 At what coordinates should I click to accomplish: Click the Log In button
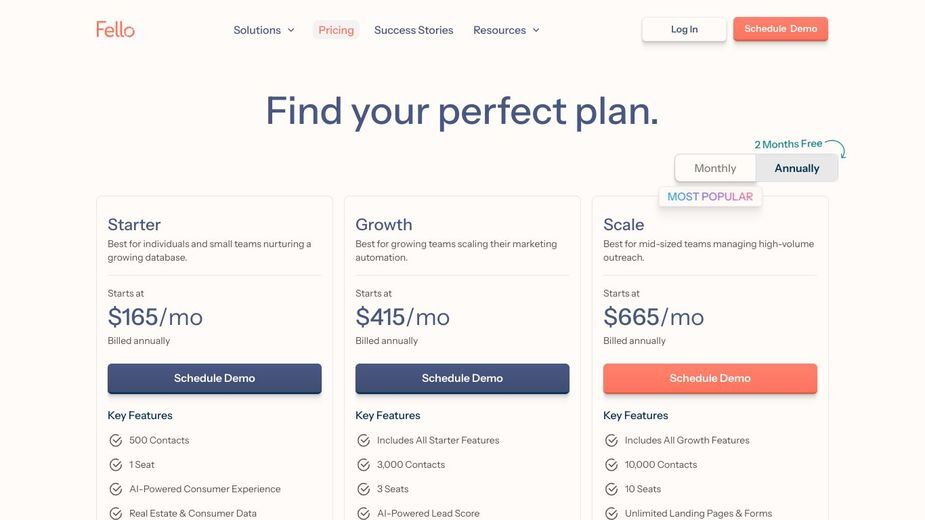684,29
